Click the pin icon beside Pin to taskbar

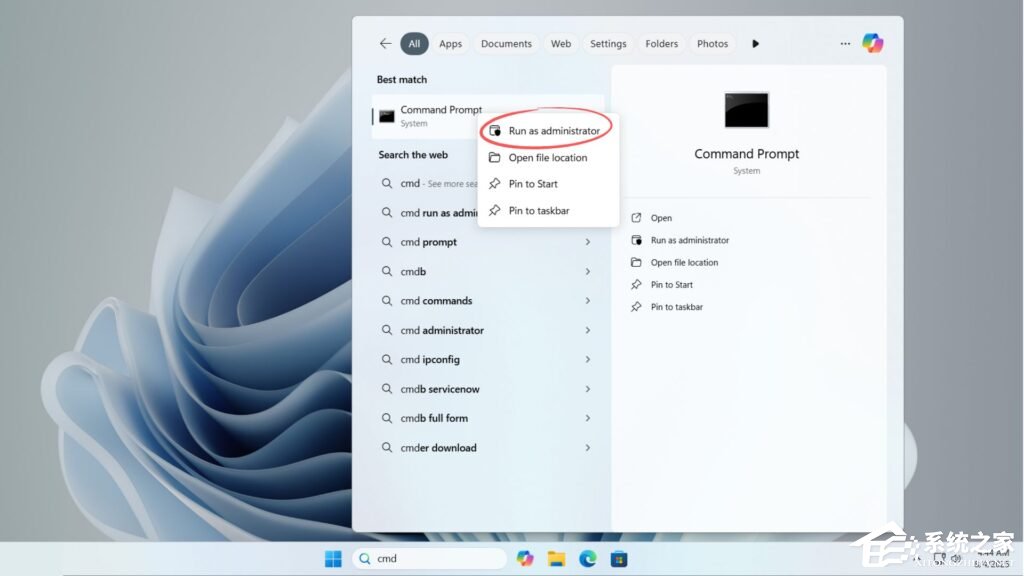(496, 210)
